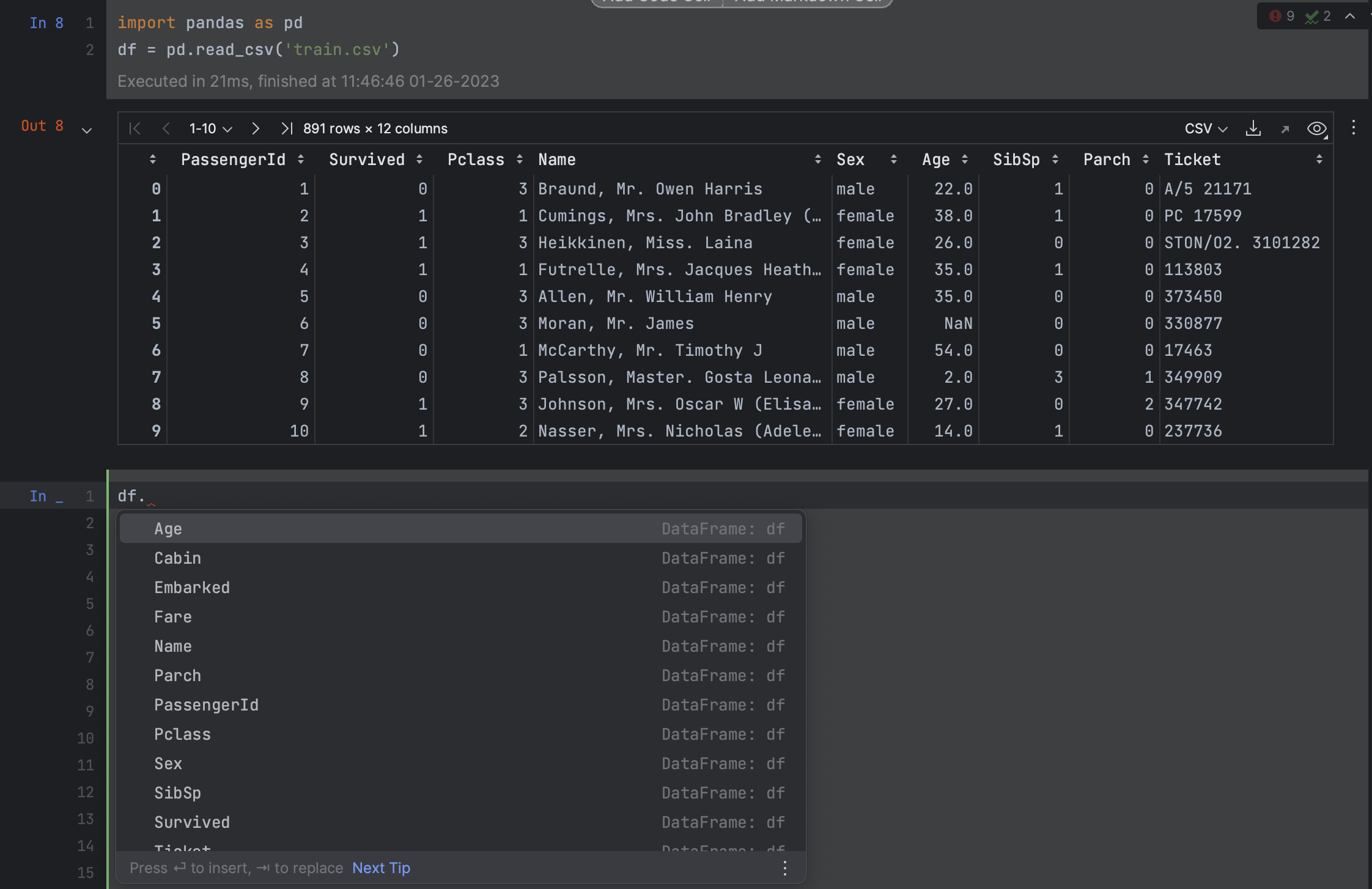Open the table view options eye icon

coord(1316,129)
